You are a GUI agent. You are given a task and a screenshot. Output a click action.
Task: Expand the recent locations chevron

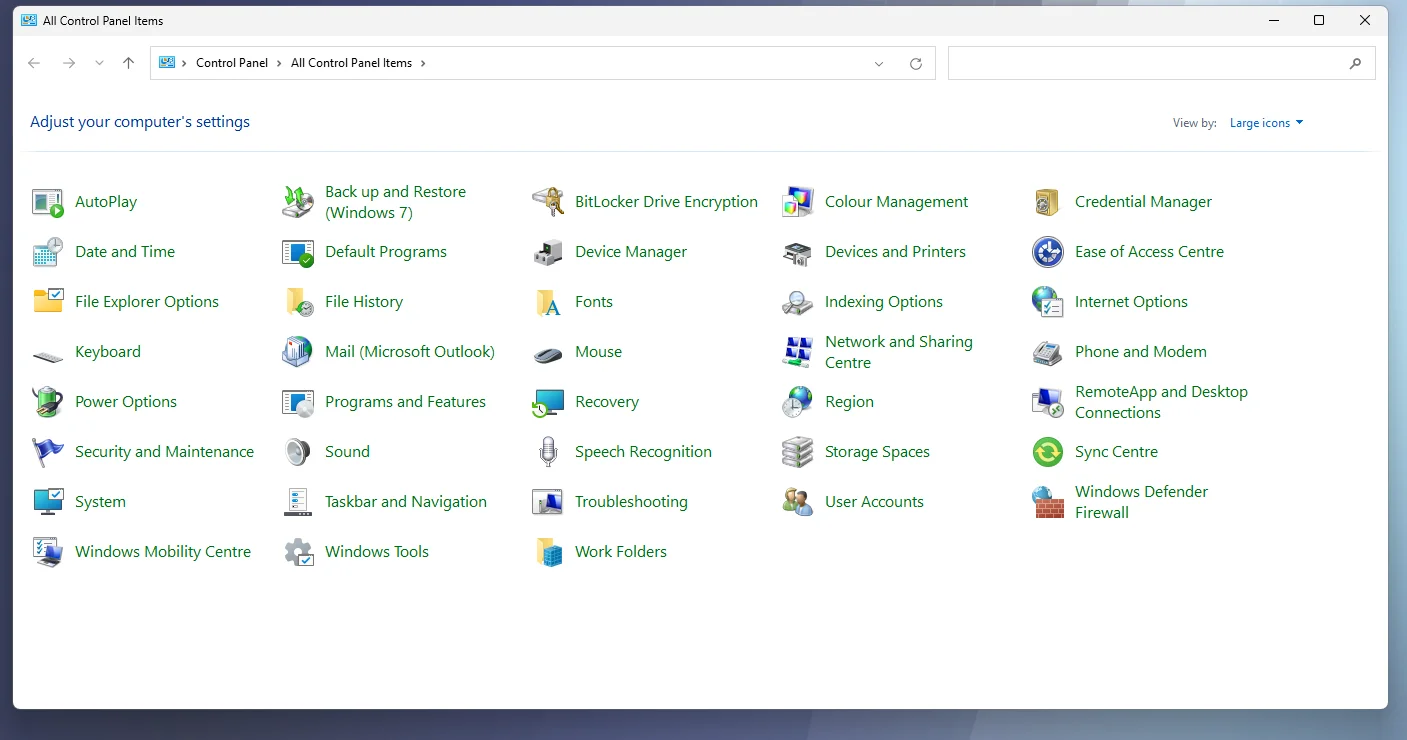point(99,63)
